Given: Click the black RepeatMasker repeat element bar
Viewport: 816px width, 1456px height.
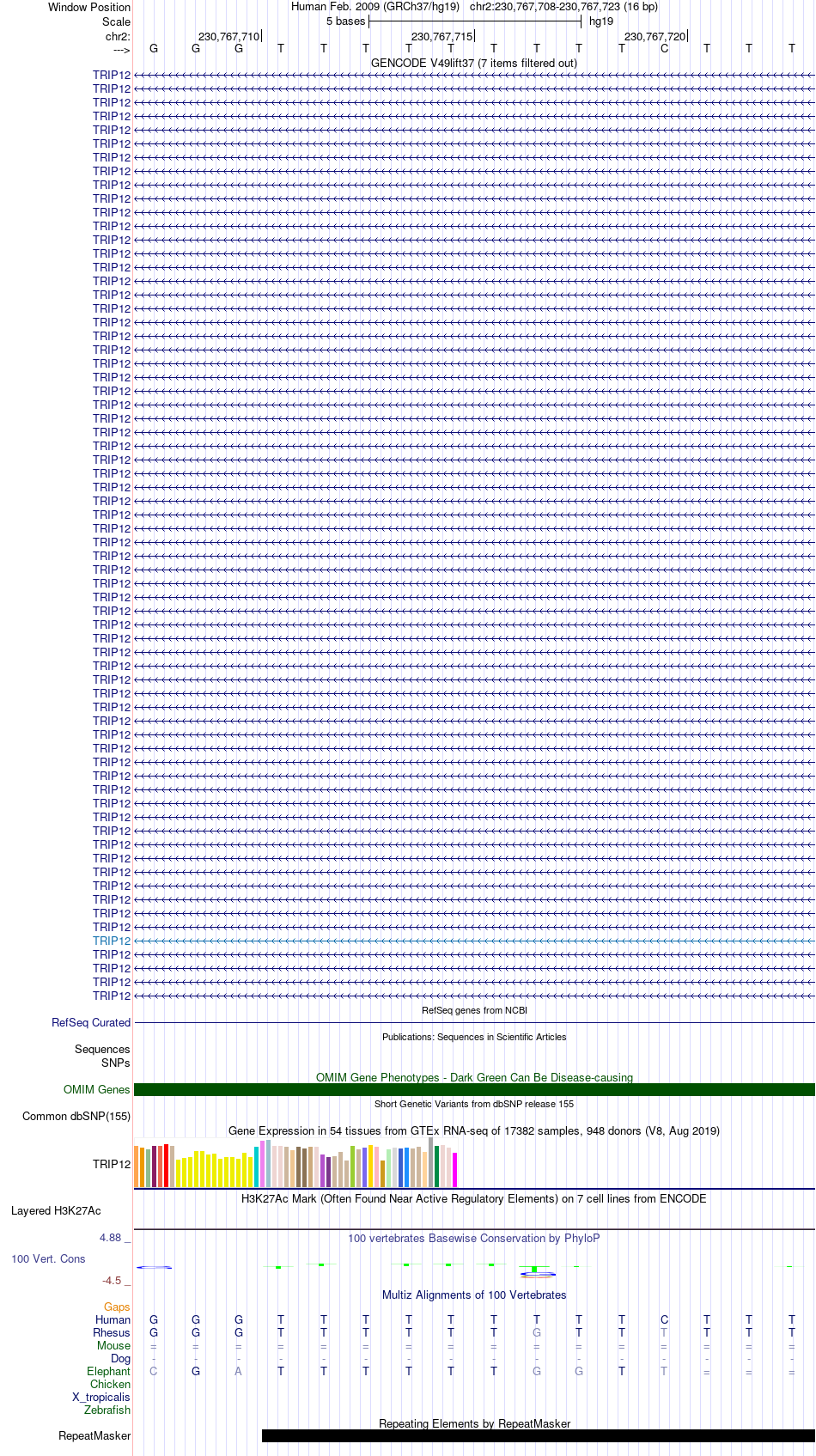Looking at the screenshot, I should tap(538, 1436).
